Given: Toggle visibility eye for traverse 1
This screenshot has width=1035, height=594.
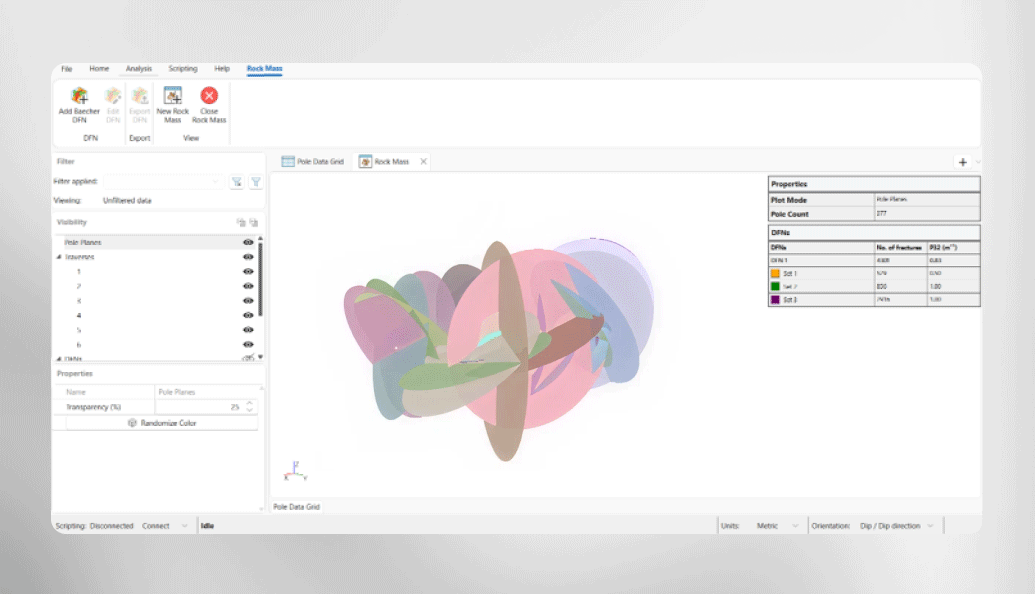Looking at the screenshot, I should click(248, 271).
